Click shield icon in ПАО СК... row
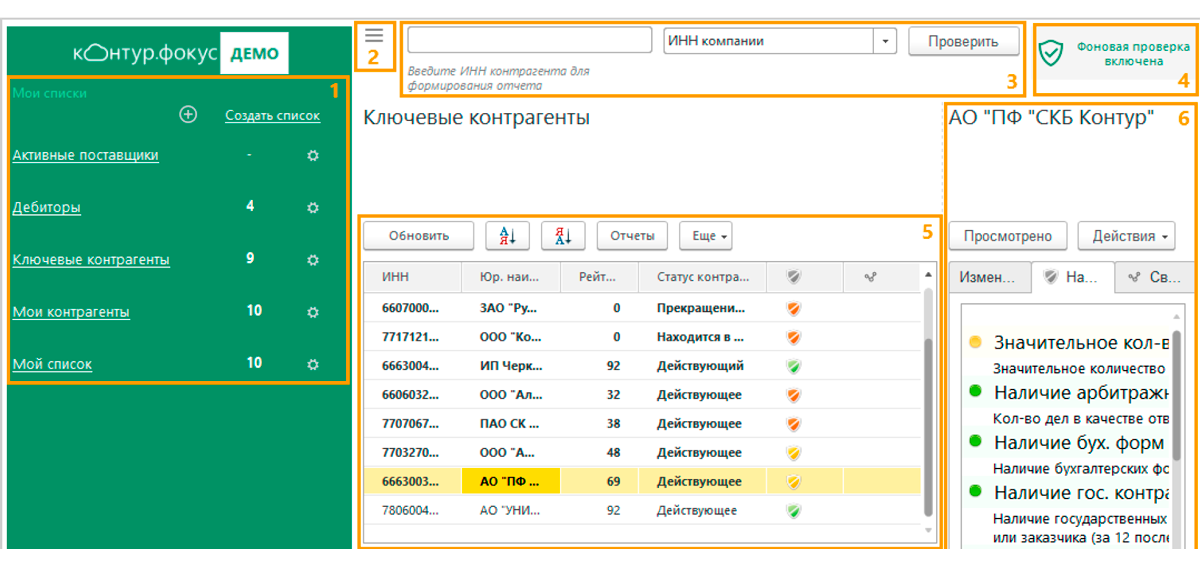Screen dimensions: 1200x567 (x=793, y=424)
